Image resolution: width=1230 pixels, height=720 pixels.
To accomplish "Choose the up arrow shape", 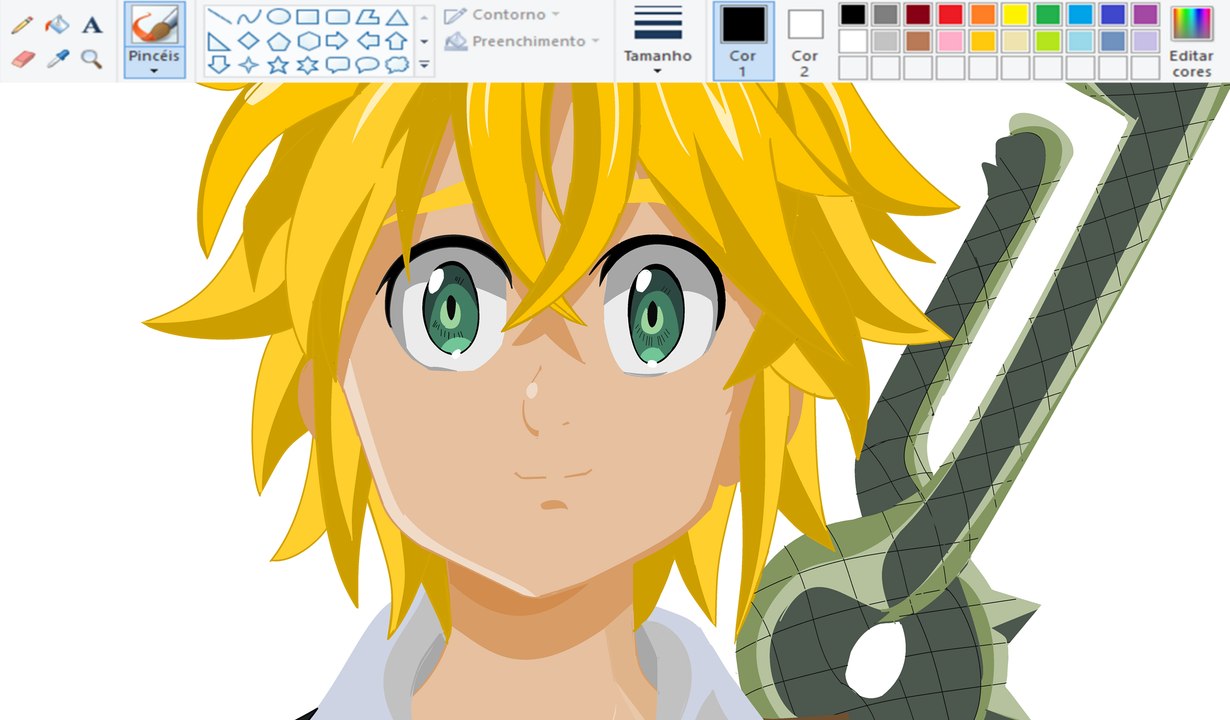I will pos(397,41).
